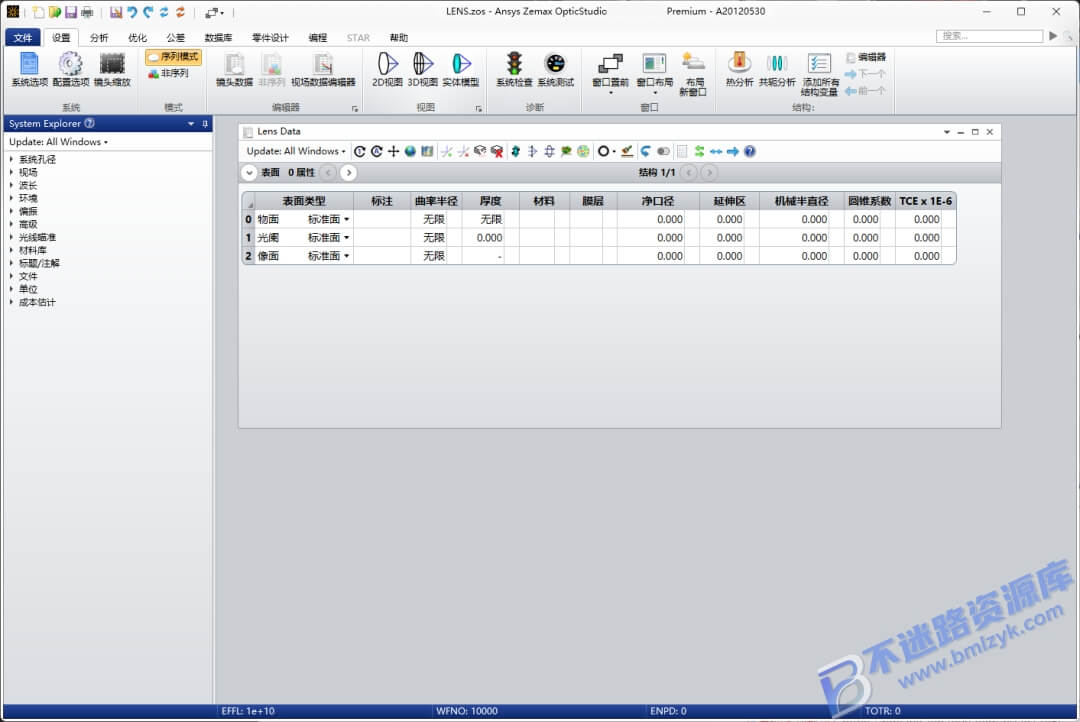The height and width of the screenshot is (722, 1080).
Task: Open the 镜头数据 editor
Action: [234, 69]
